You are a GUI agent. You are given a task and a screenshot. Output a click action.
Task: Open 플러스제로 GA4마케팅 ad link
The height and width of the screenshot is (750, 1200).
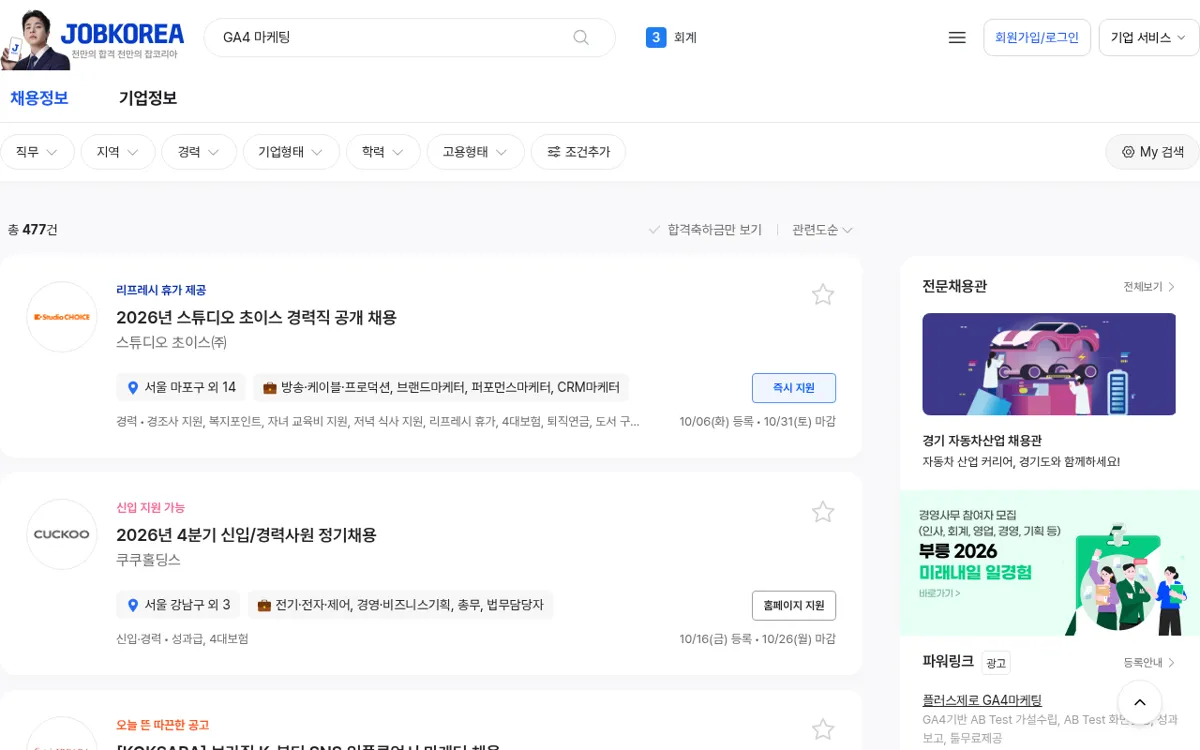click(982, 700)
